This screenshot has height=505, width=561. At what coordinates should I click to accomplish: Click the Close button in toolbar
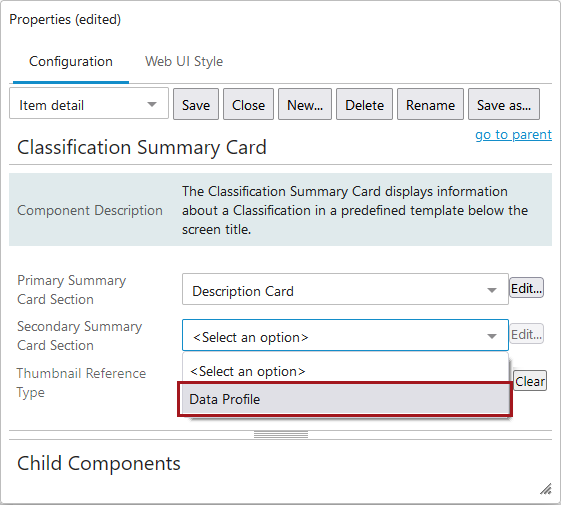tap(248, 104)
